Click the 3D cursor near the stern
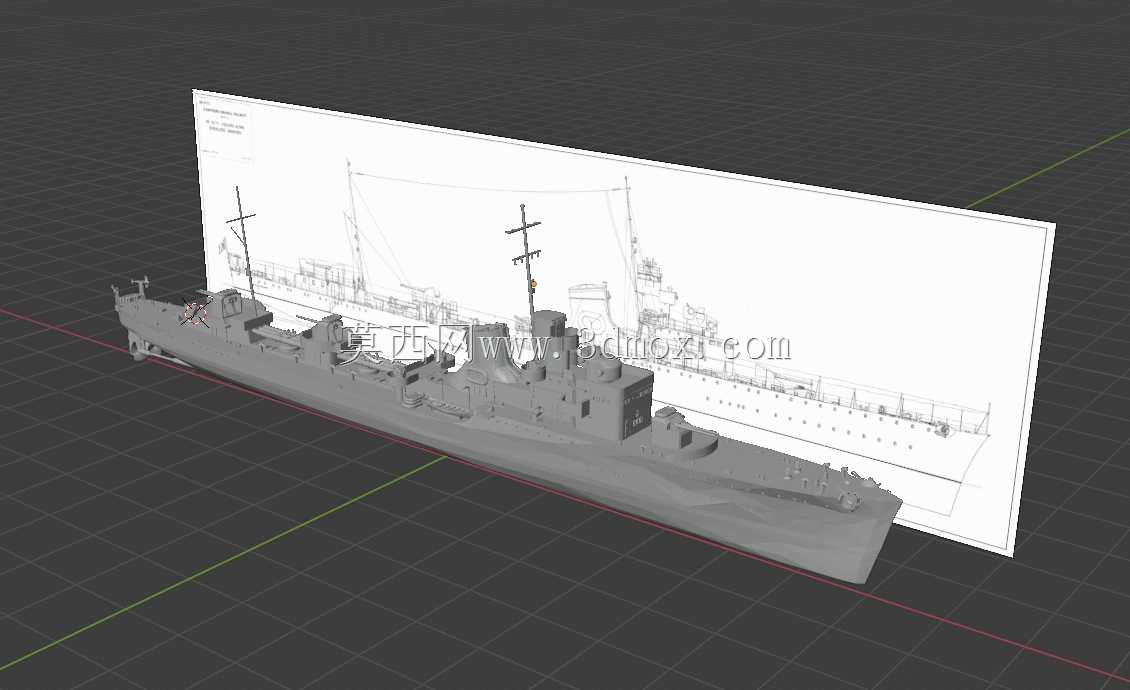1130x690 pixels. (195, 312)
